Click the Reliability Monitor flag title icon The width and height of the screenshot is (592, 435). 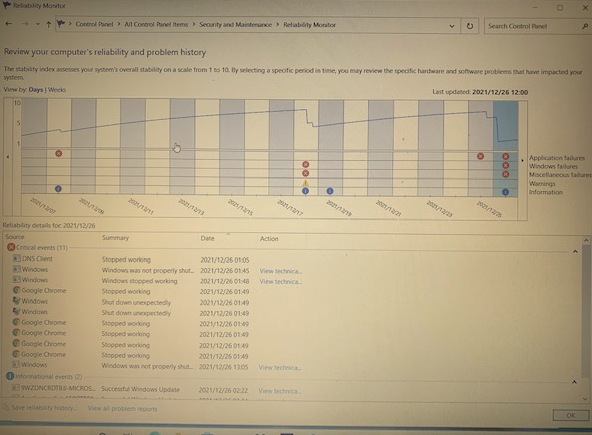[x=6, y=5]
